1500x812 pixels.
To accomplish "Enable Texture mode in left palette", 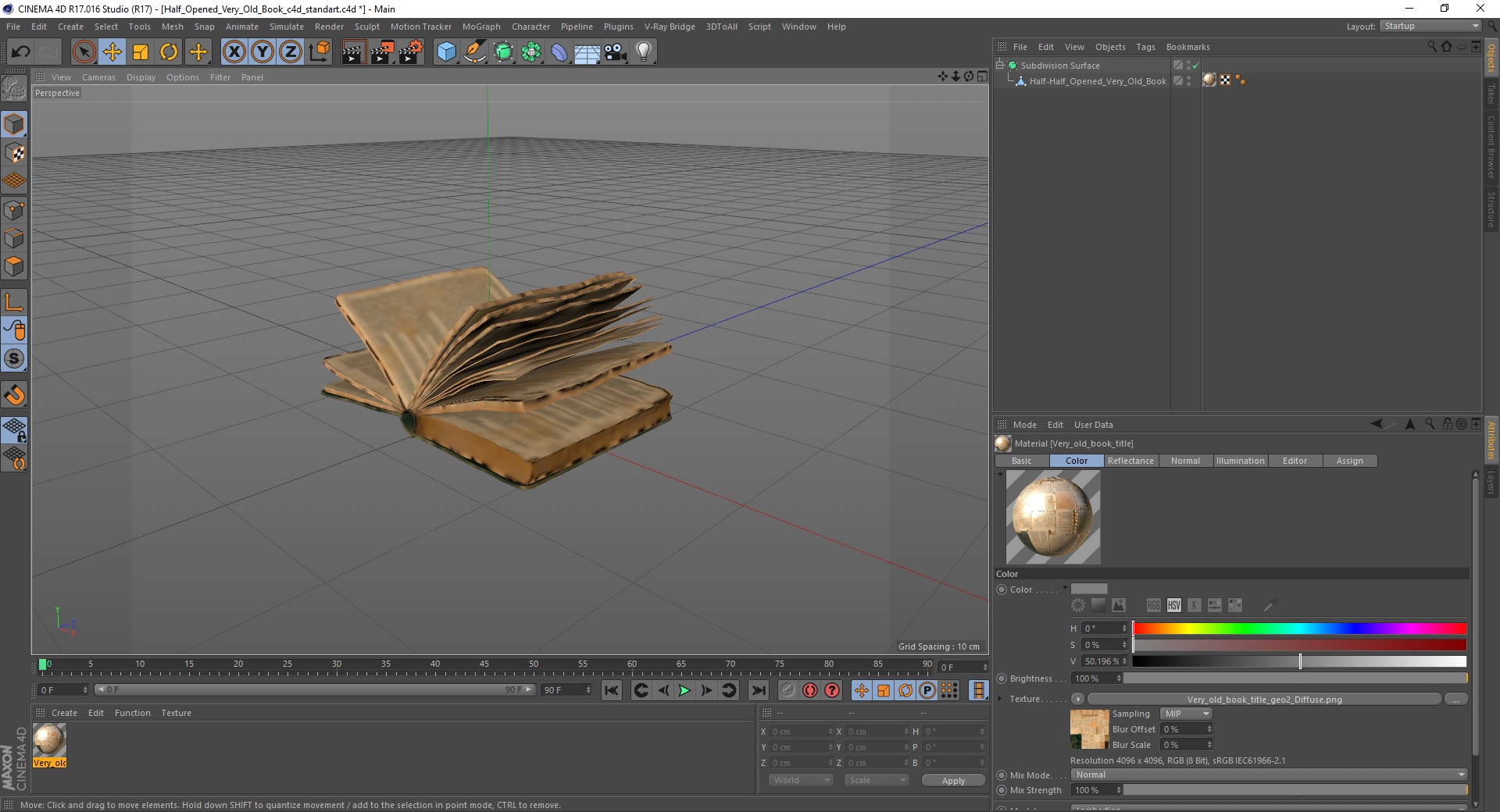I will coord(14,152).
